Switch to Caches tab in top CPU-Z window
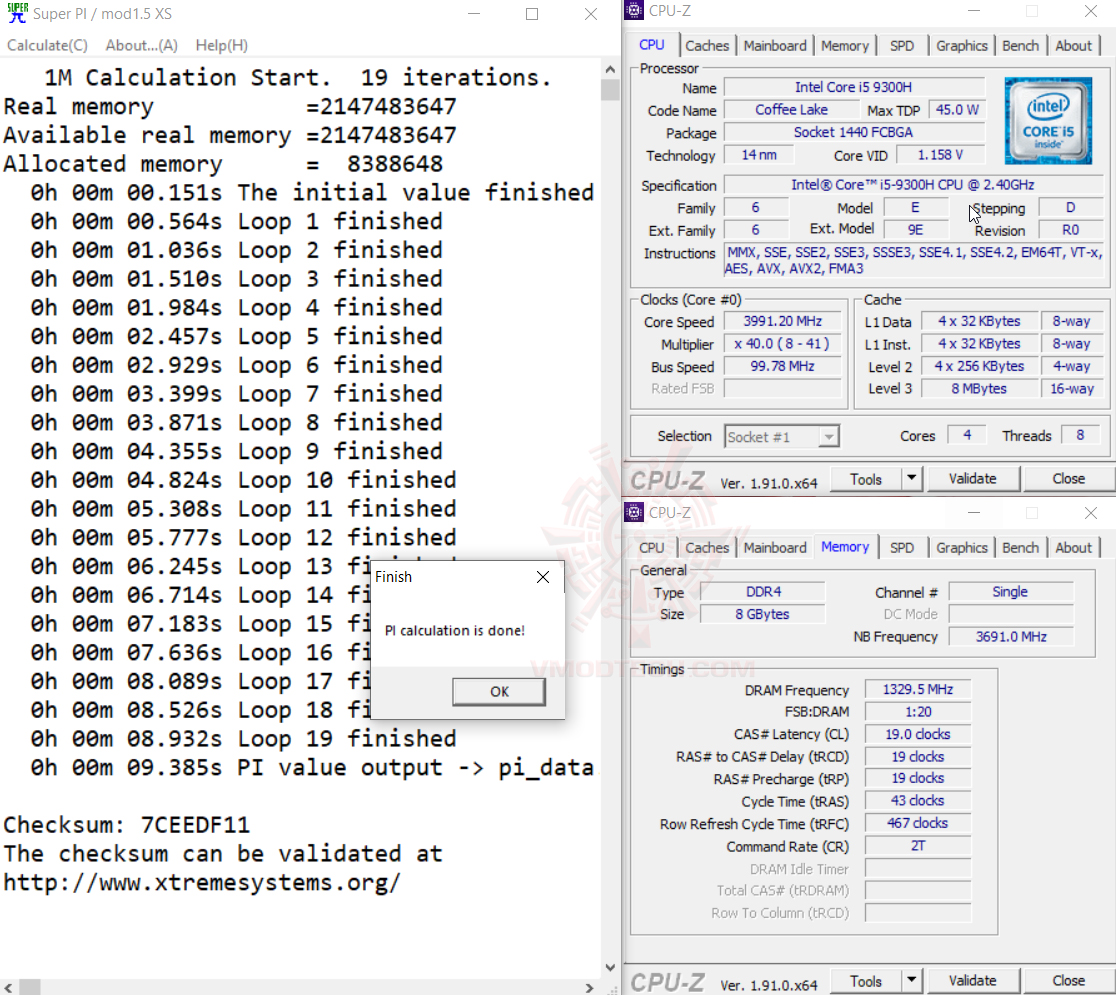Viewport: 1116px width, 995px height. (707, 46)
